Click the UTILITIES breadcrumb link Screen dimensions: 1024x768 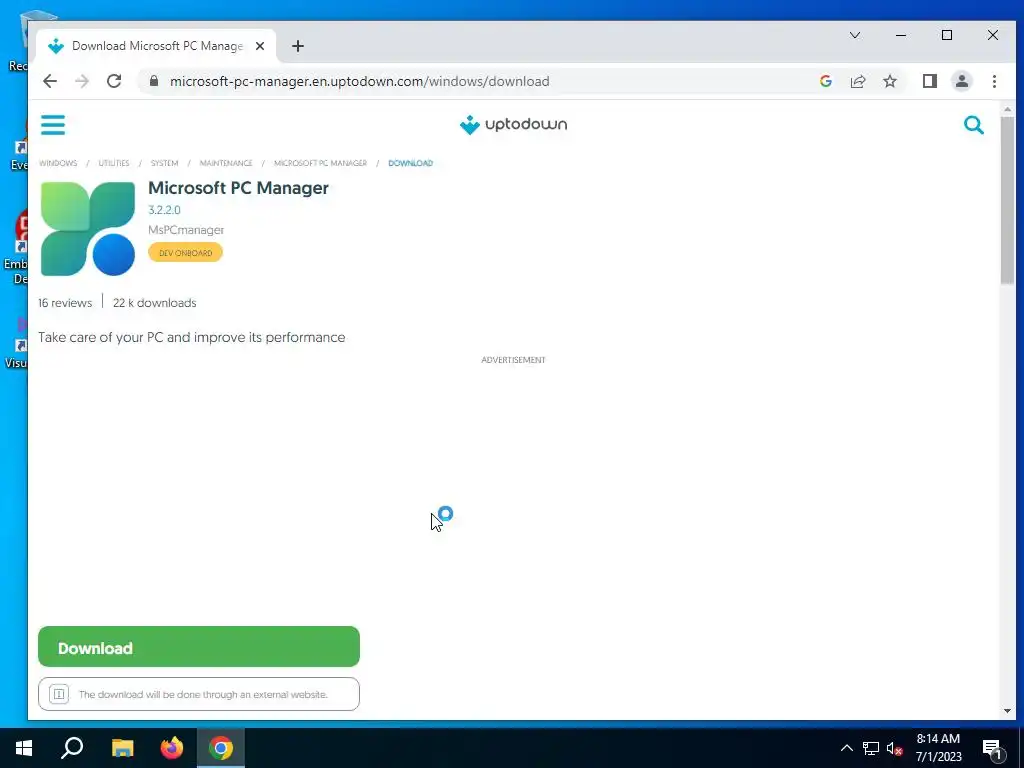pyautogui.click(x=114, y=163)
